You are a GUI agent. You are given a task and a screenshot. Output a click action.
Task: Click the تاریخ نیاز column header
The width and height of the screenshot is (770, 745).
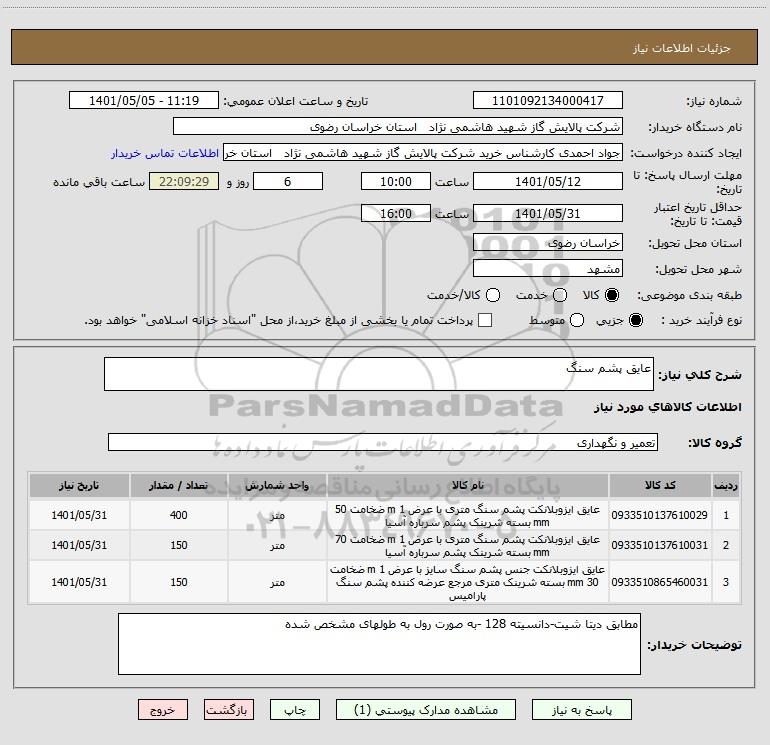click(x=79, y=485)
